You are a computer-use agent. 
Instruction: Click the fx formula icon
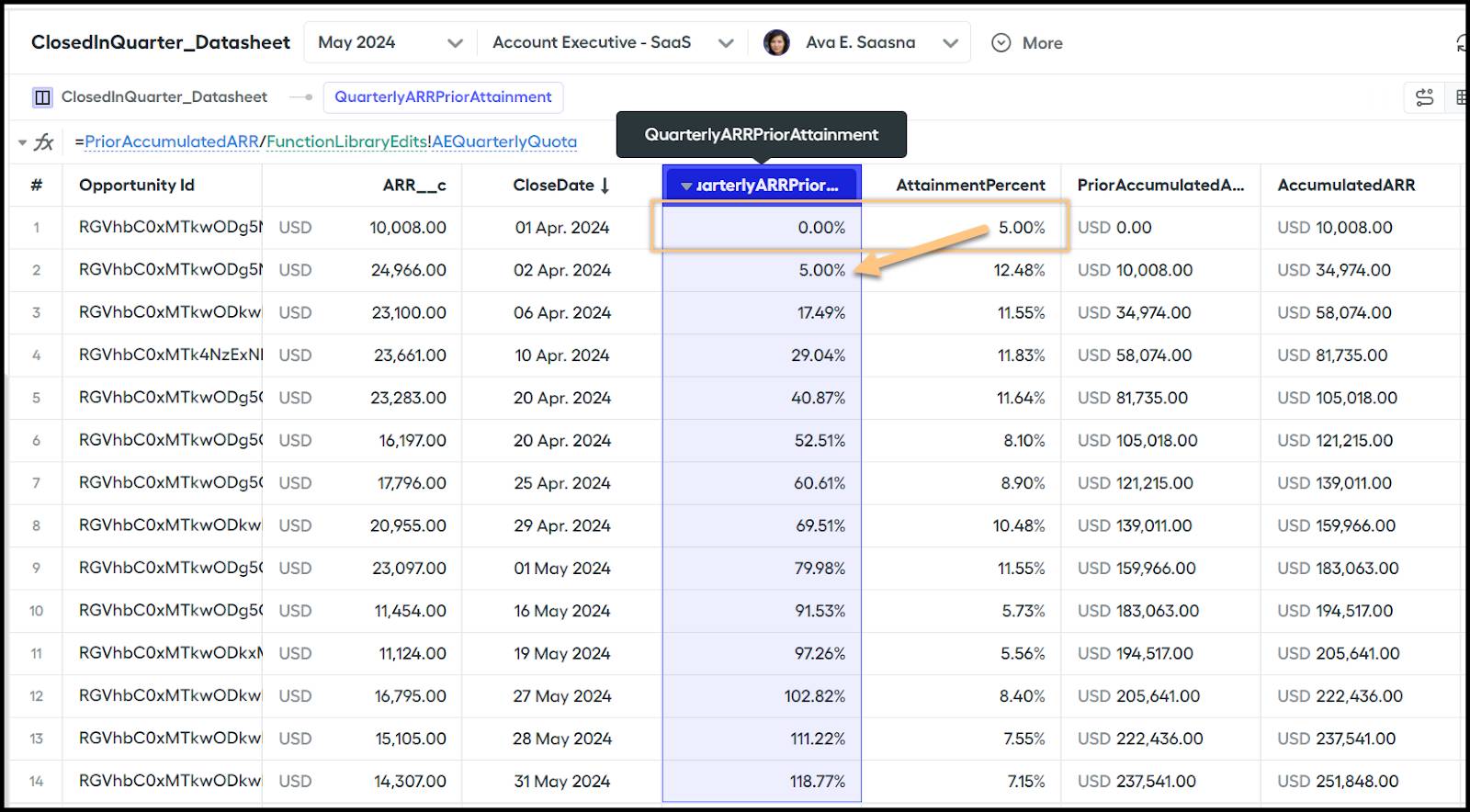[x=44, y=142]
